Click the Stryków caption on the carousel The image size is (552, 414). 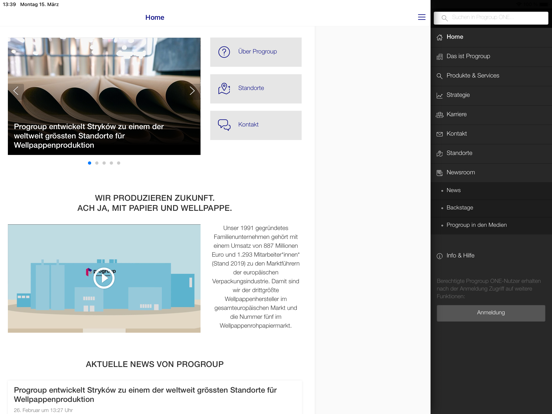click(89, 136)
